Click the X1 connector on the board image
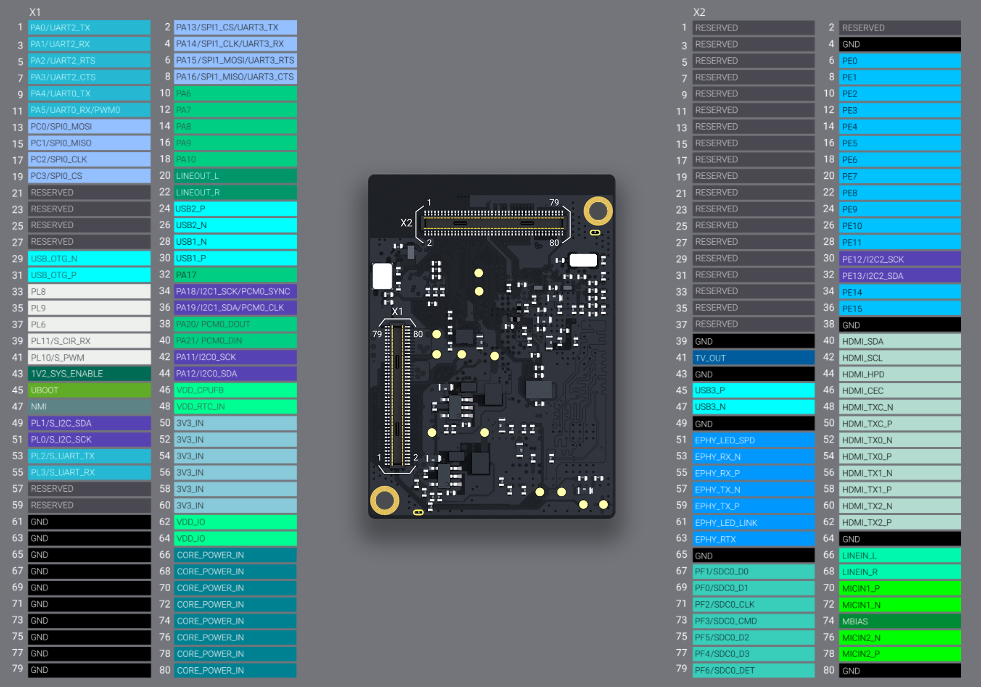 (397, 396)
